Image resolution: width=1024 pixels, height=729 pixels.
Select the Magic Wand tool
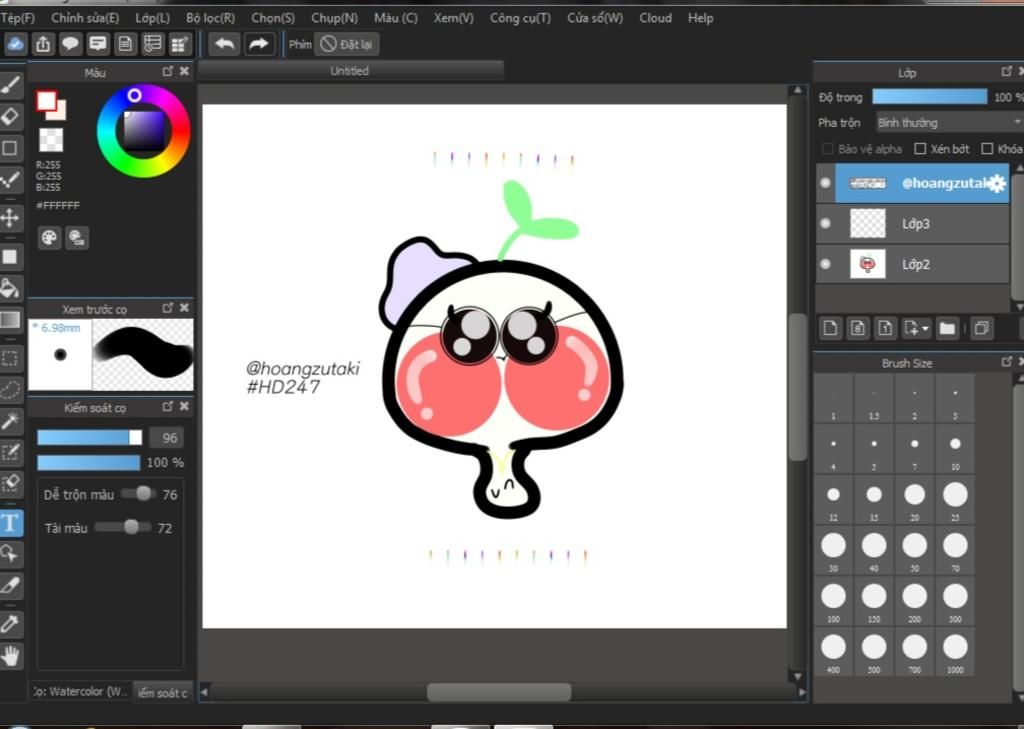click(11, 421)
